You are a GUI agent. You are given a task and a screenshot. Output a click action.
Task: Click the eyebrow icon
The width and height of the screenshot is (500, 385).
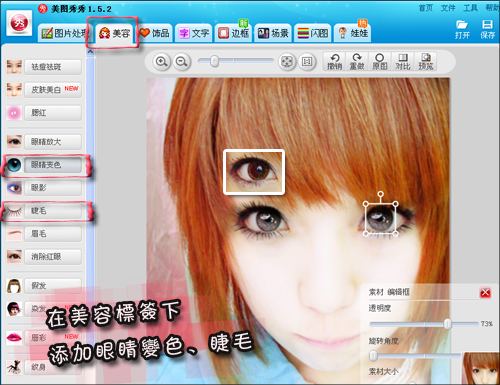pos(14,234)
